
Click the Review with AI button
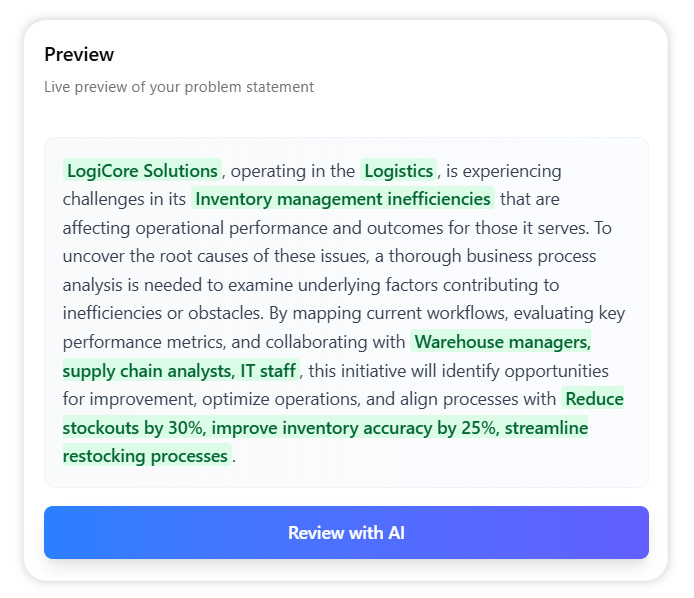click(x=346, y=533)
